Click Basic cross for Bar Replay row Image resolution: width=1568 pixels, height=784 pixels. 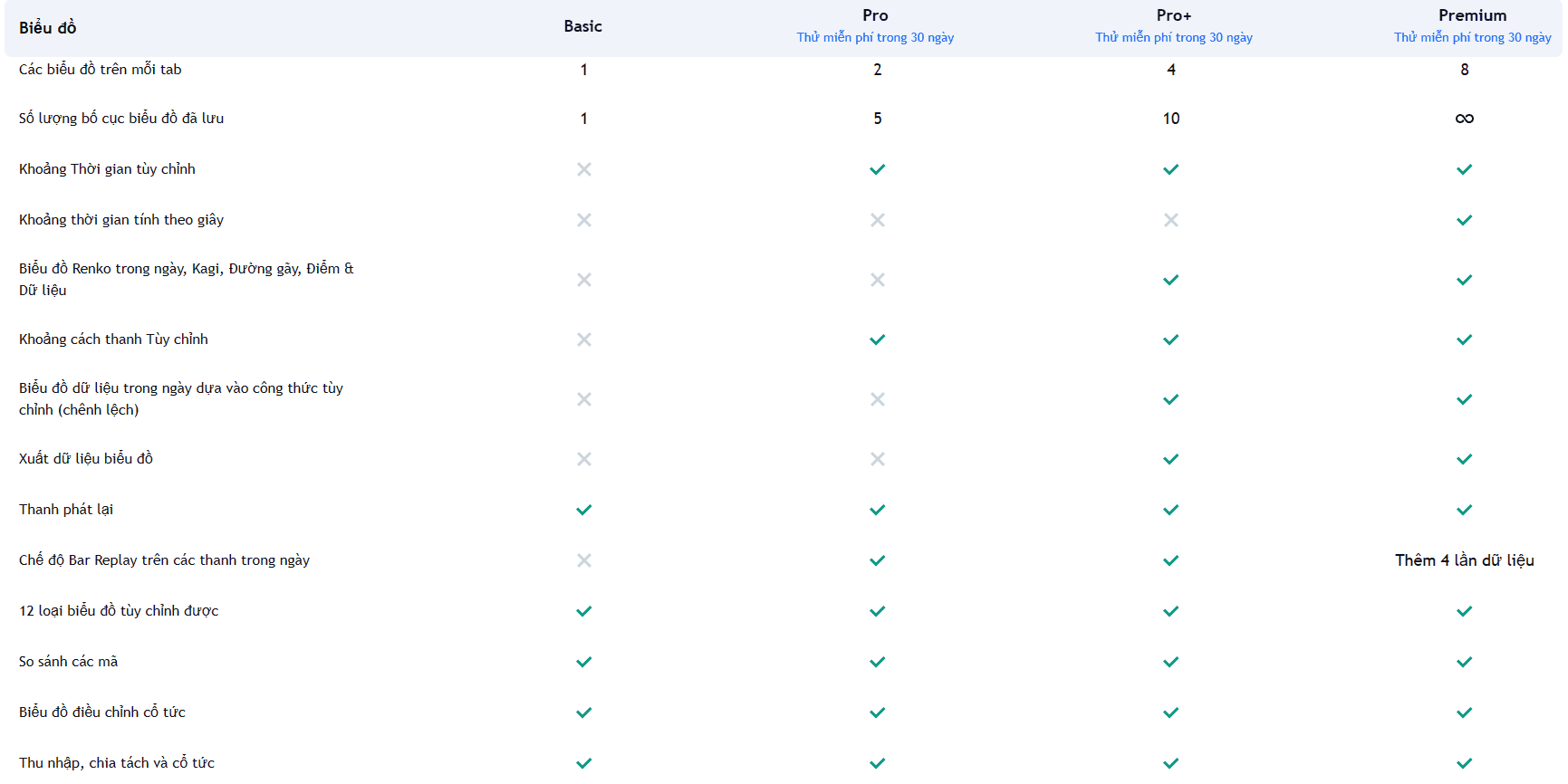[584, 560]
